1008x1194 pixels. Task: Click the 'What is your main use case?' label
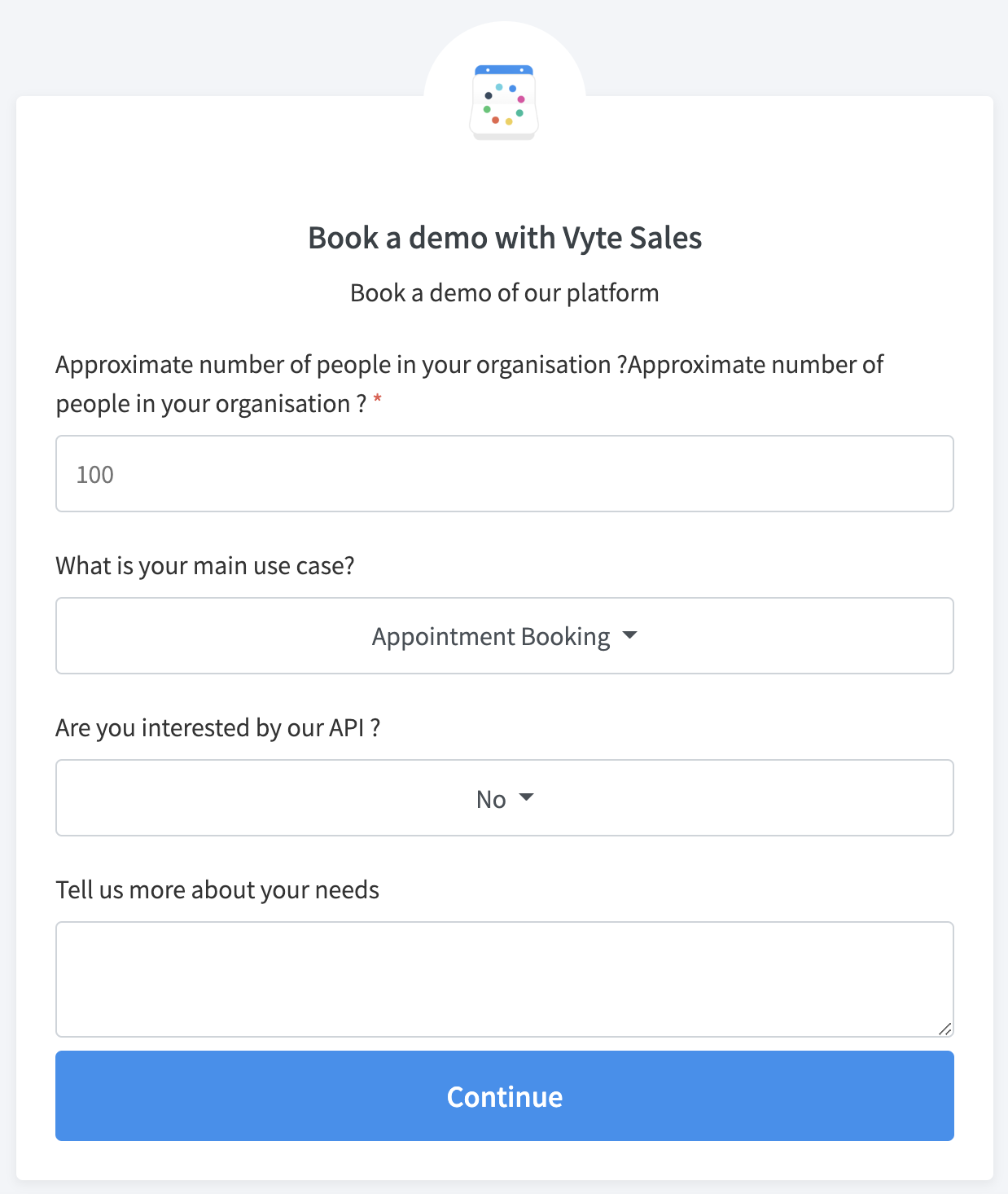pyautogui.click(x=205, y=565)
